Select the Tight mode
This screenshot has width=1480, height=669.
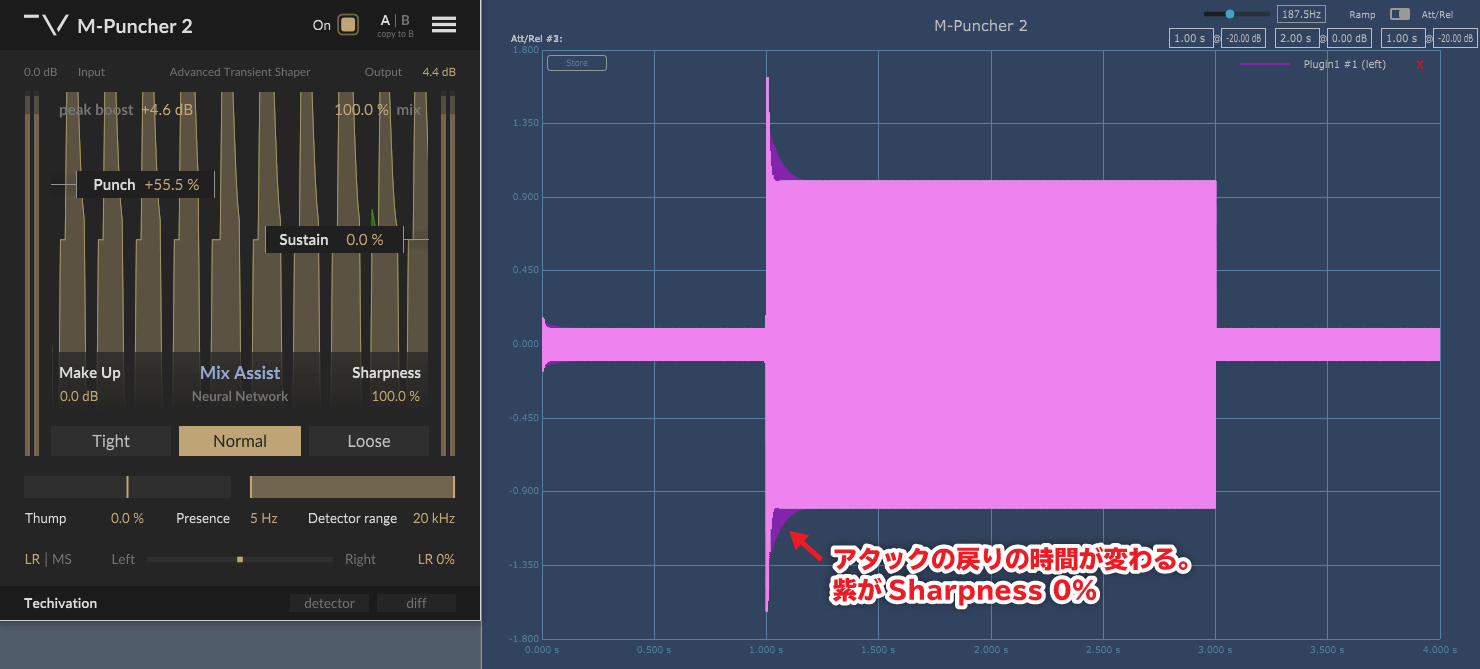(x=111, y=441)
